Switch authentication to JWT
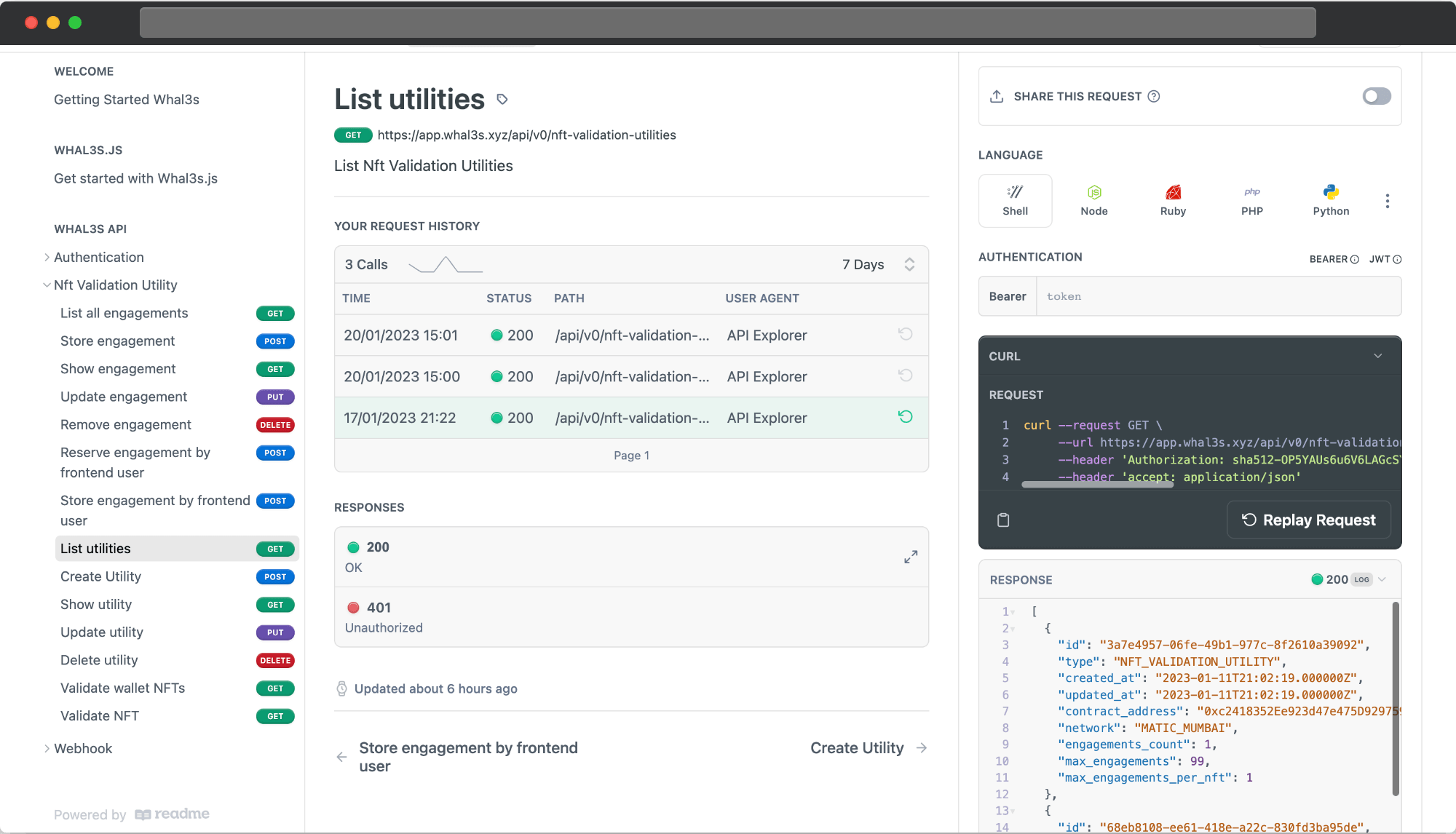 tap(1385, 259)
